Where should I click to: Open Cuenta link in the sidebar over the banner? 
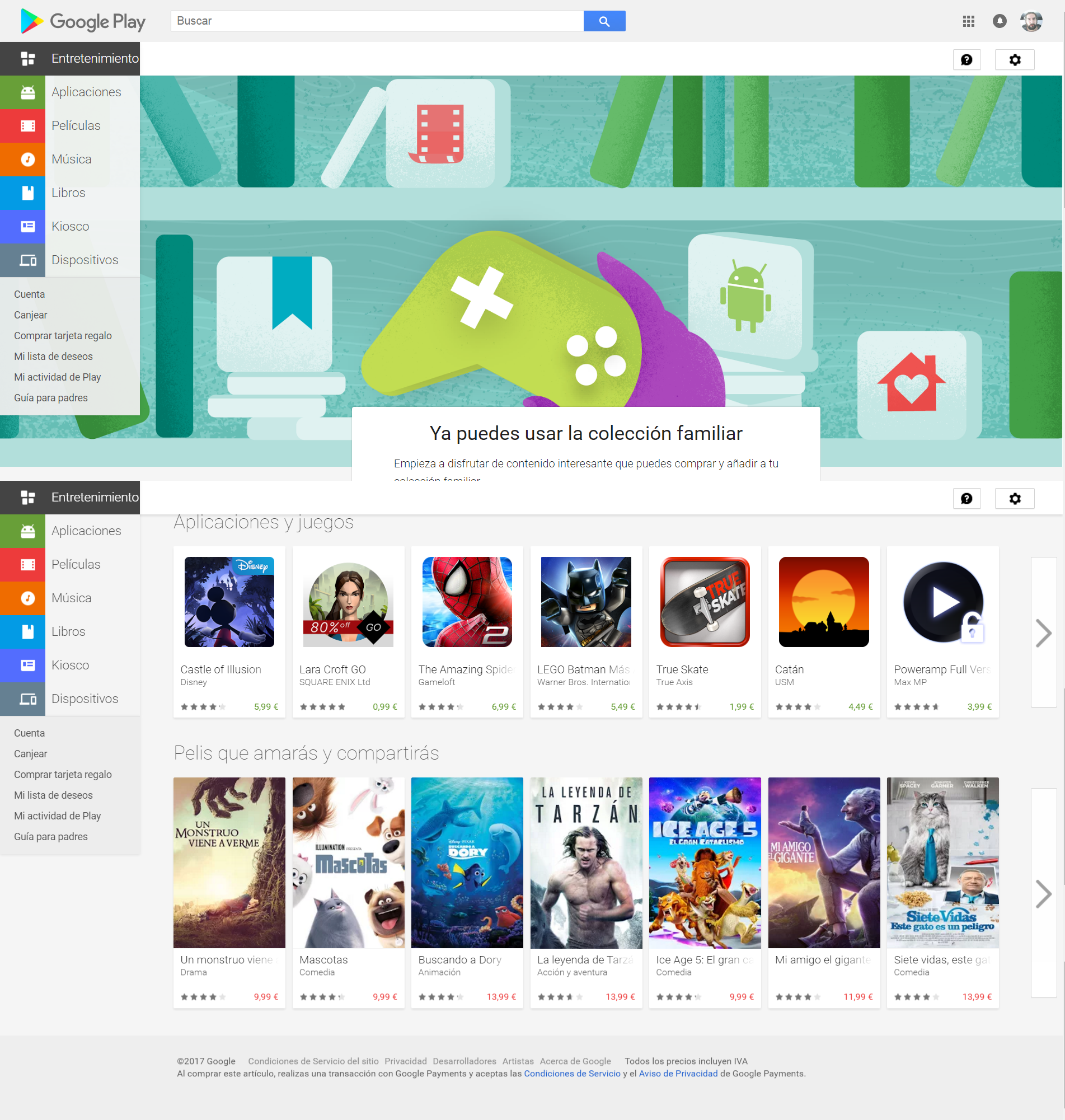click(30, 294)
